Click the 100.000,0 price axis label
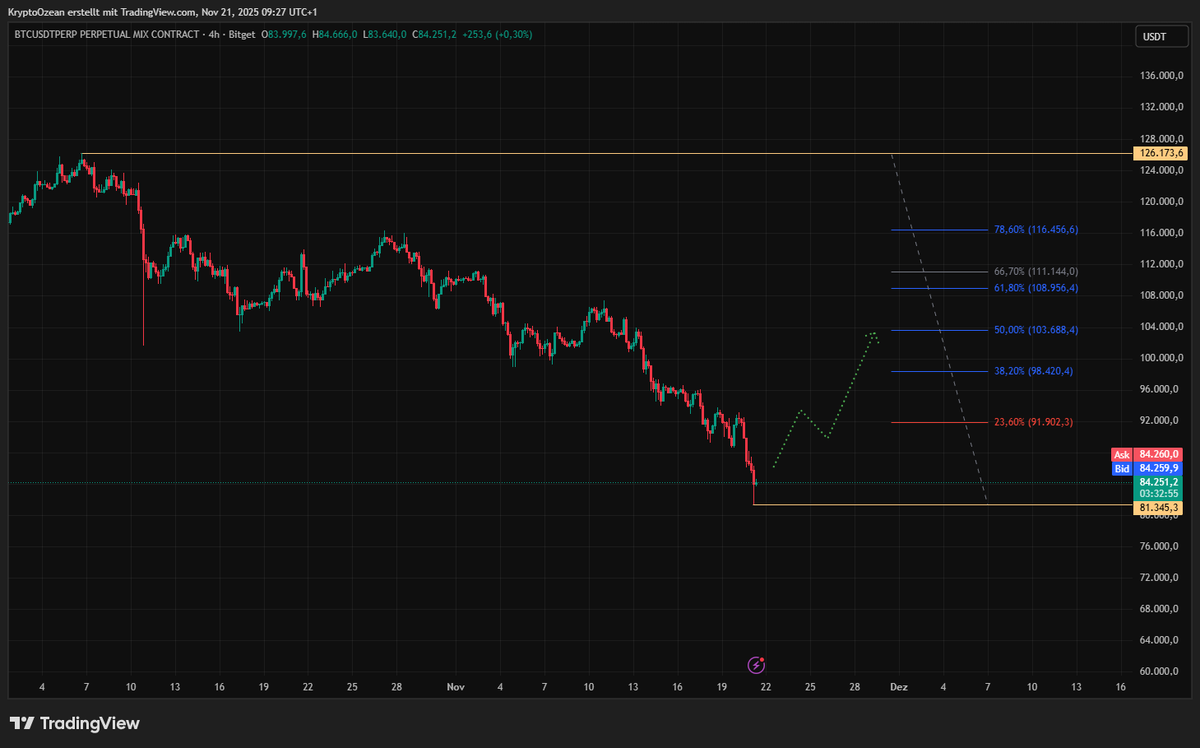1200x748 pixels. (1161, 358)
